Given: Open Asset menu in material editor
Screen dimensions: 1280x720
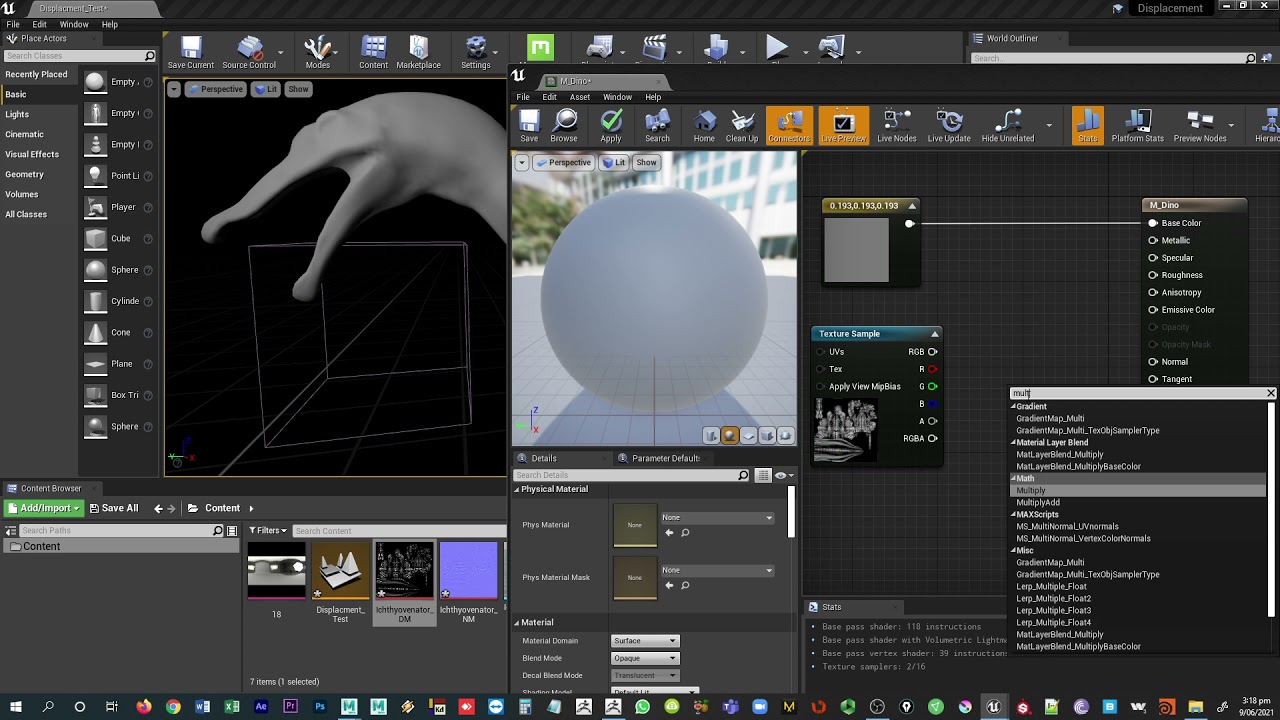Looking at the screenshot, I should [x=580, y=97].
